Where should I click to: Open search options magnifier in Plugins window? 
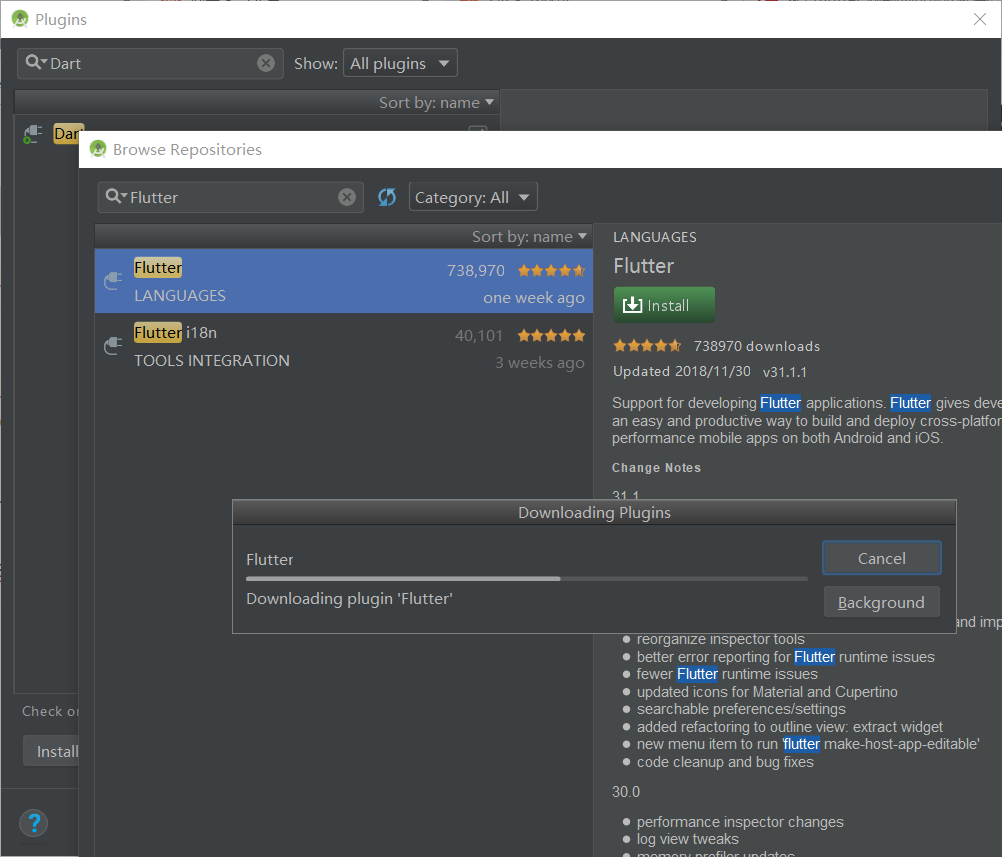coord(36,63)
